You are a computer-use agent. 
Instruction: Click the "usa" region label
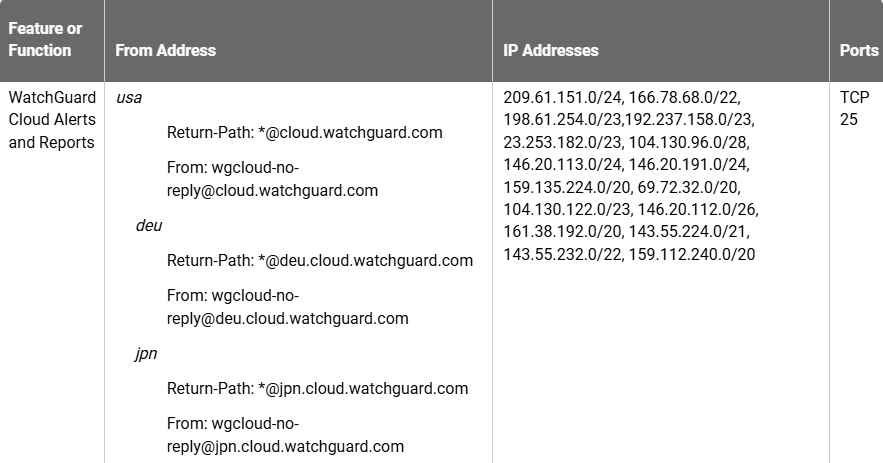coord(130,98)
